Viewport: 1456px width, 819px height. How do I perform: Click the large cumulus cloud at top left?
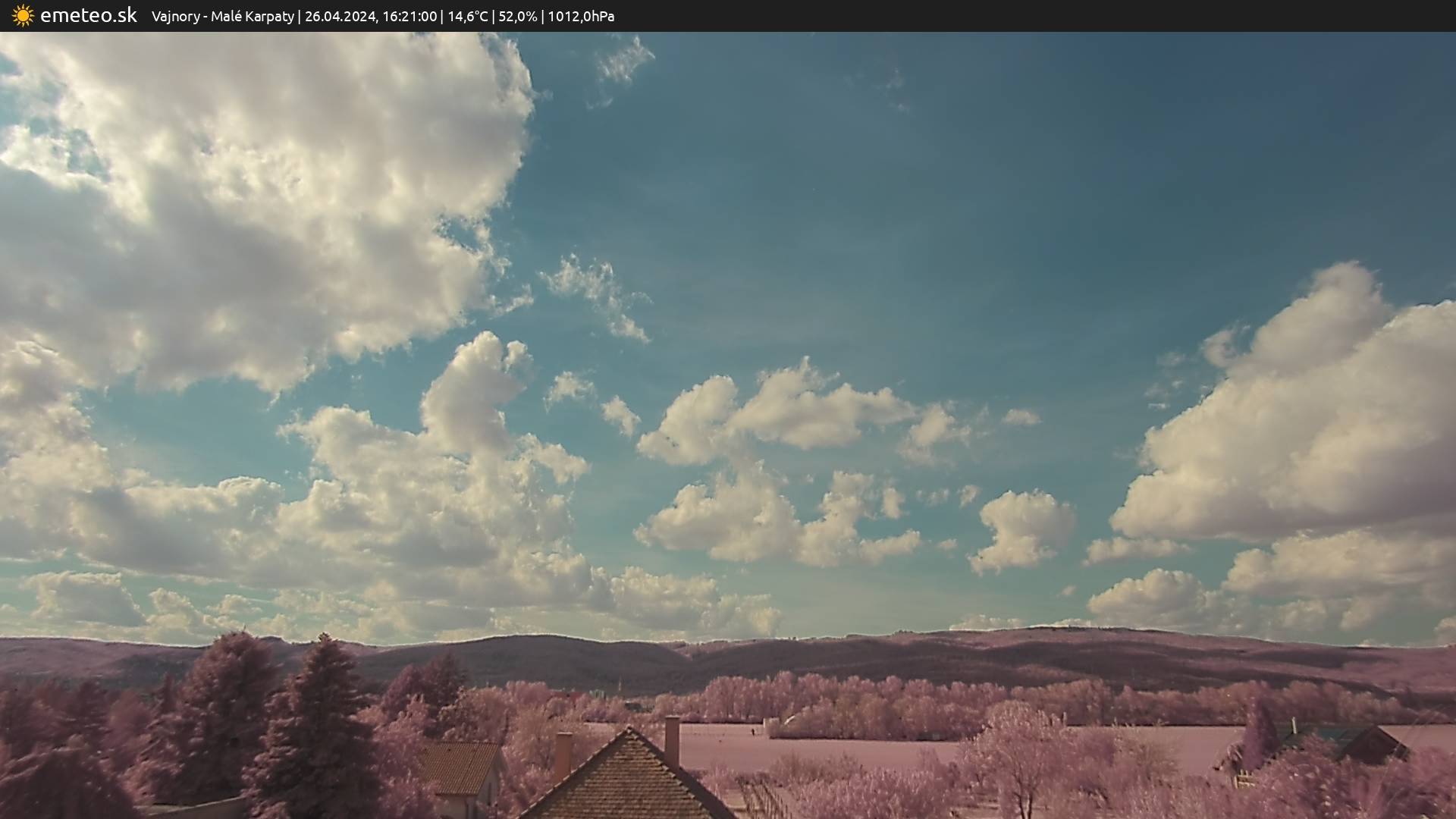click(x=250, y=190)
